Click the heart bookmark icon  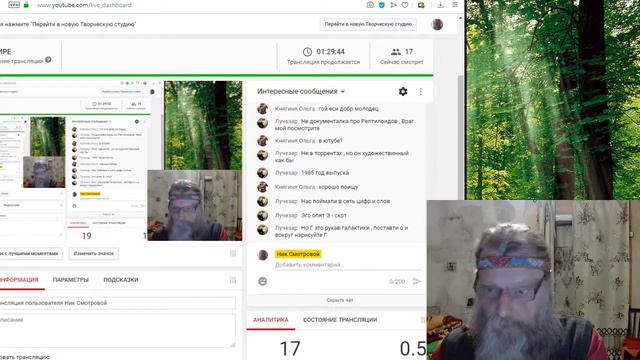pos(405,5)
